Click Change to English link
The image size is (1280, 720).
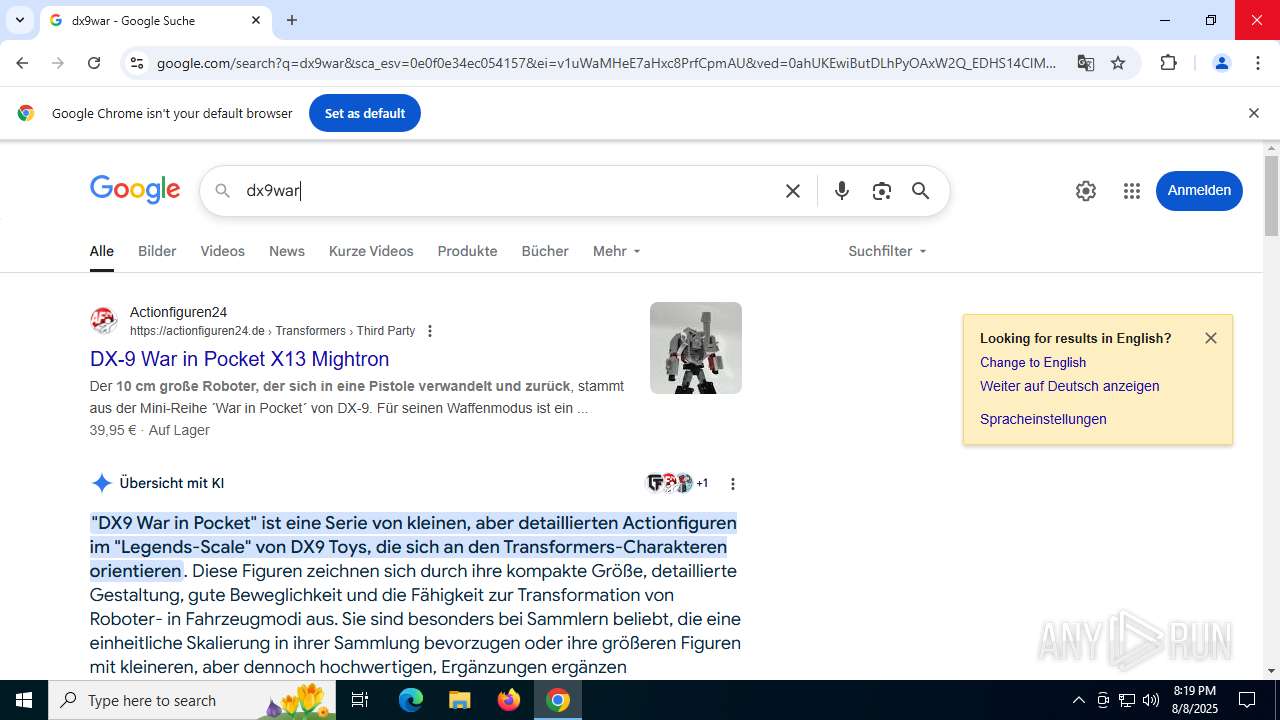click(x=1033, y=362)
